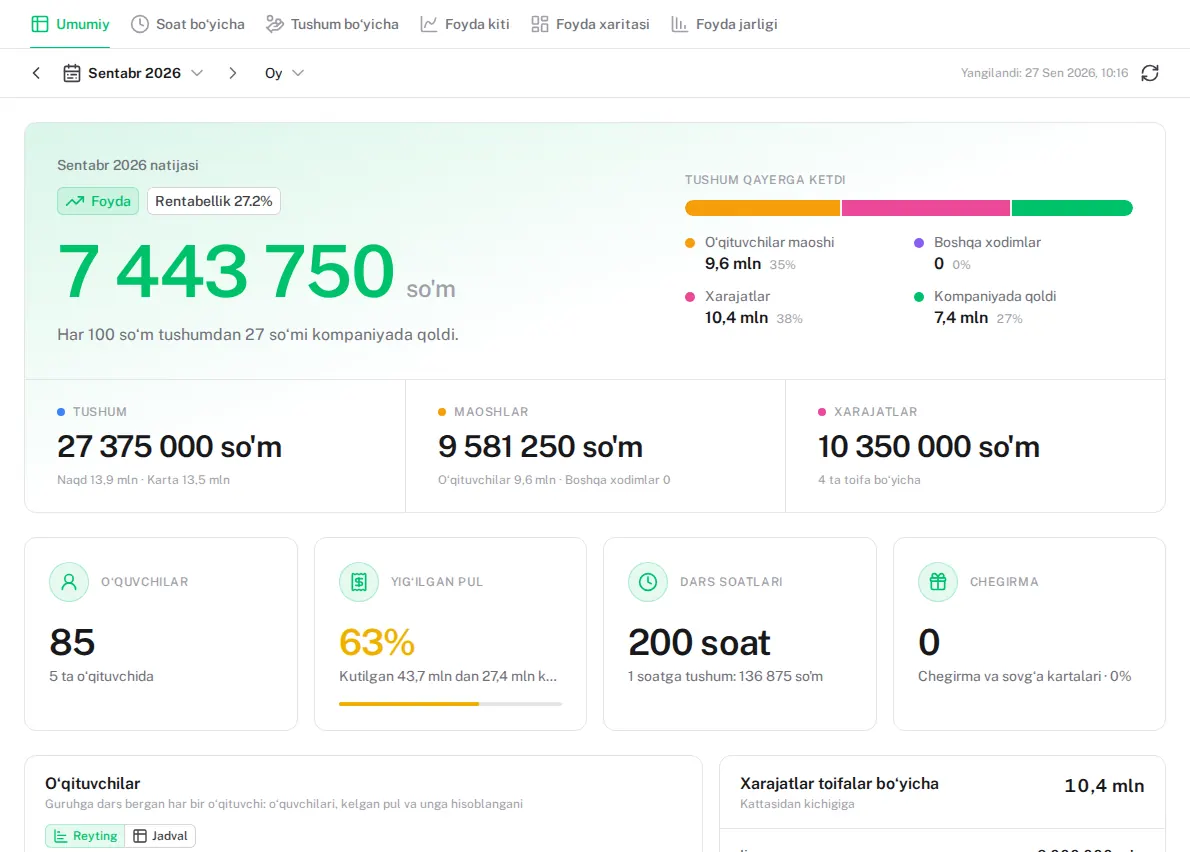
Task: Switch teachers view to Reyting
Action: (85, 836)
